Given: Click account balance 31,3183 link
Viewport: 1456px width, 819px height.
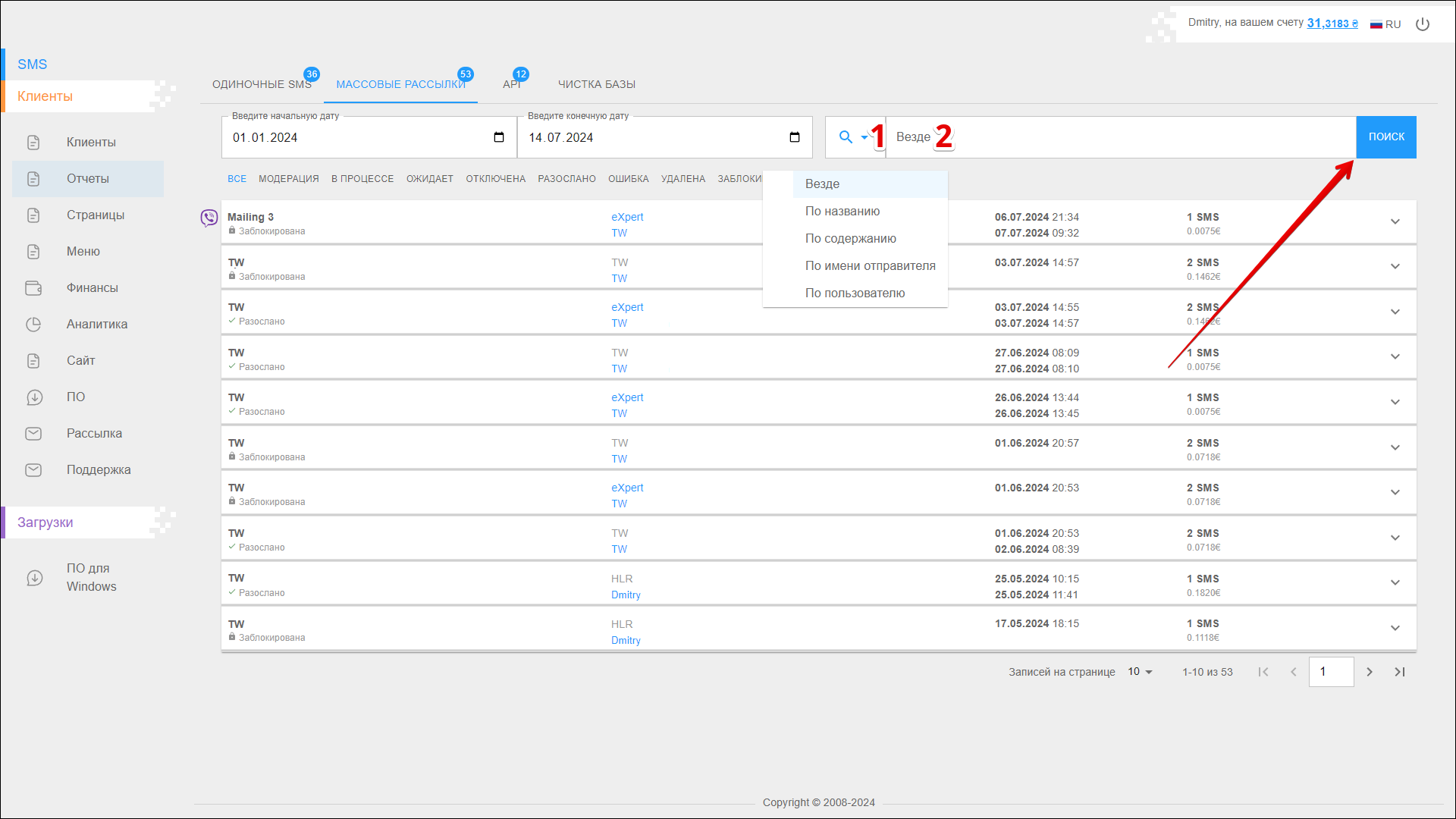Looking at the screenshot, I should [x=1332, y=24].
